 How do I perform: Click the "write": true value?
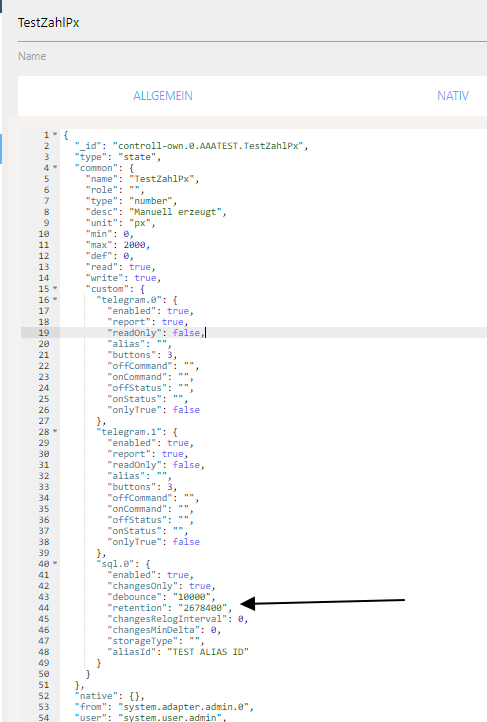145,278
